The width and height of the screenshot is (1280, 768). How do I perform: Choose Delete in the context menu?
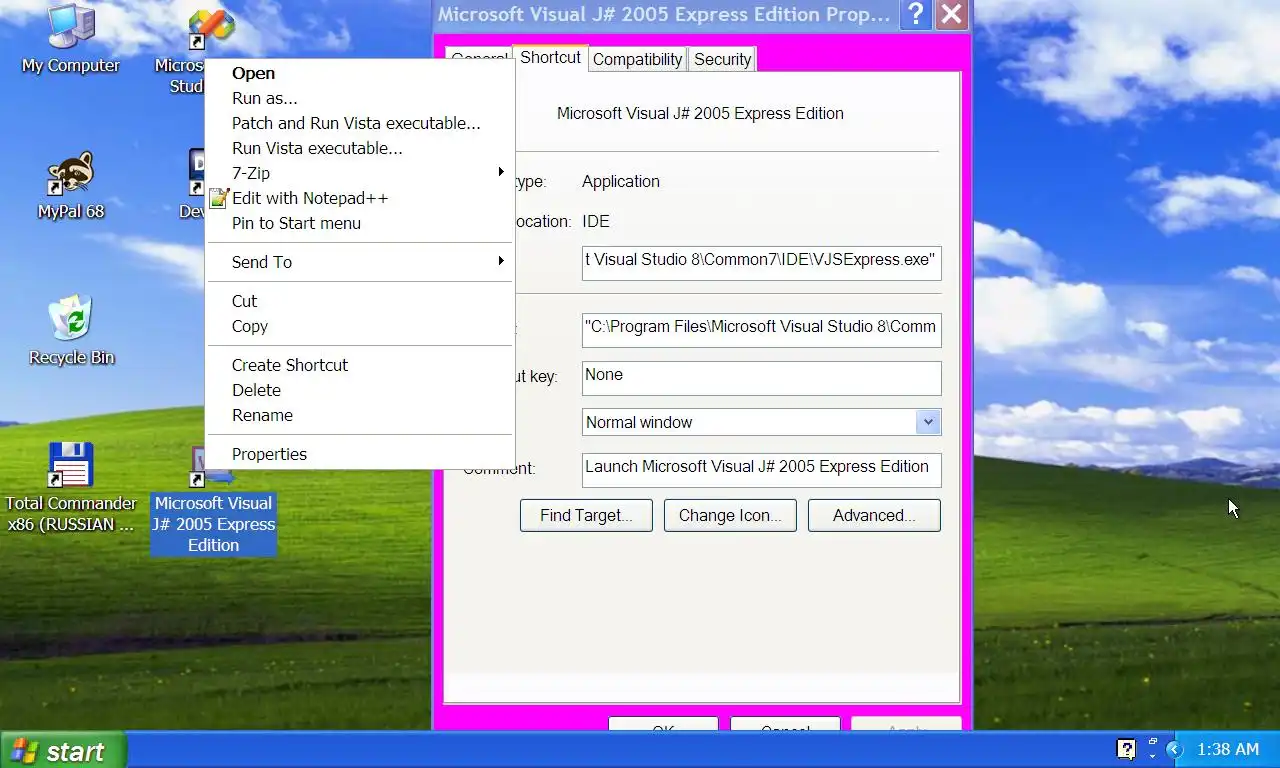coord(360,390)
